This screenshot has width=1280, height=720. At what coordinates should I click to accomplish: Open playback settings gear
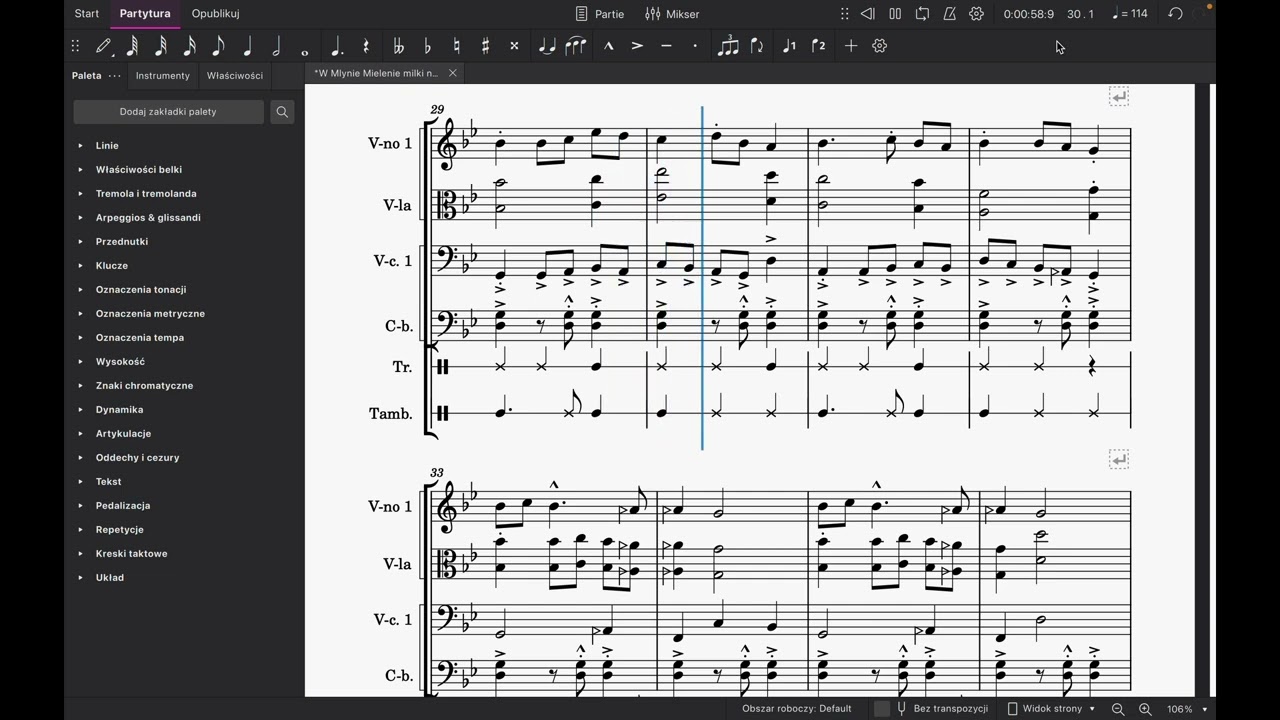coord(977,14)
